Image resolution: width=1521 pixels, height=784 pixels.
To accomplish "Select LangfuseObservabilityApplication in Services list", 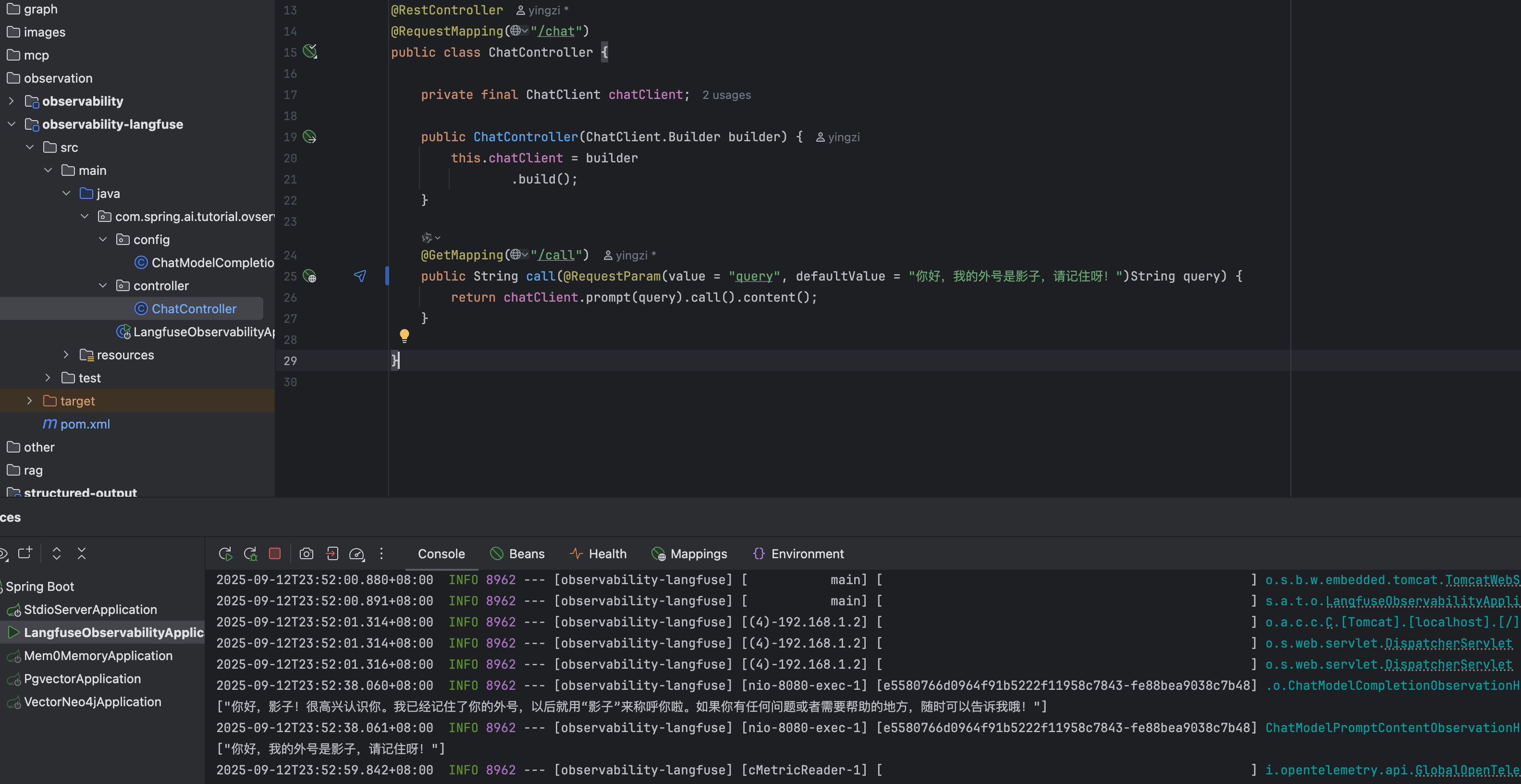I will point(113,632).
